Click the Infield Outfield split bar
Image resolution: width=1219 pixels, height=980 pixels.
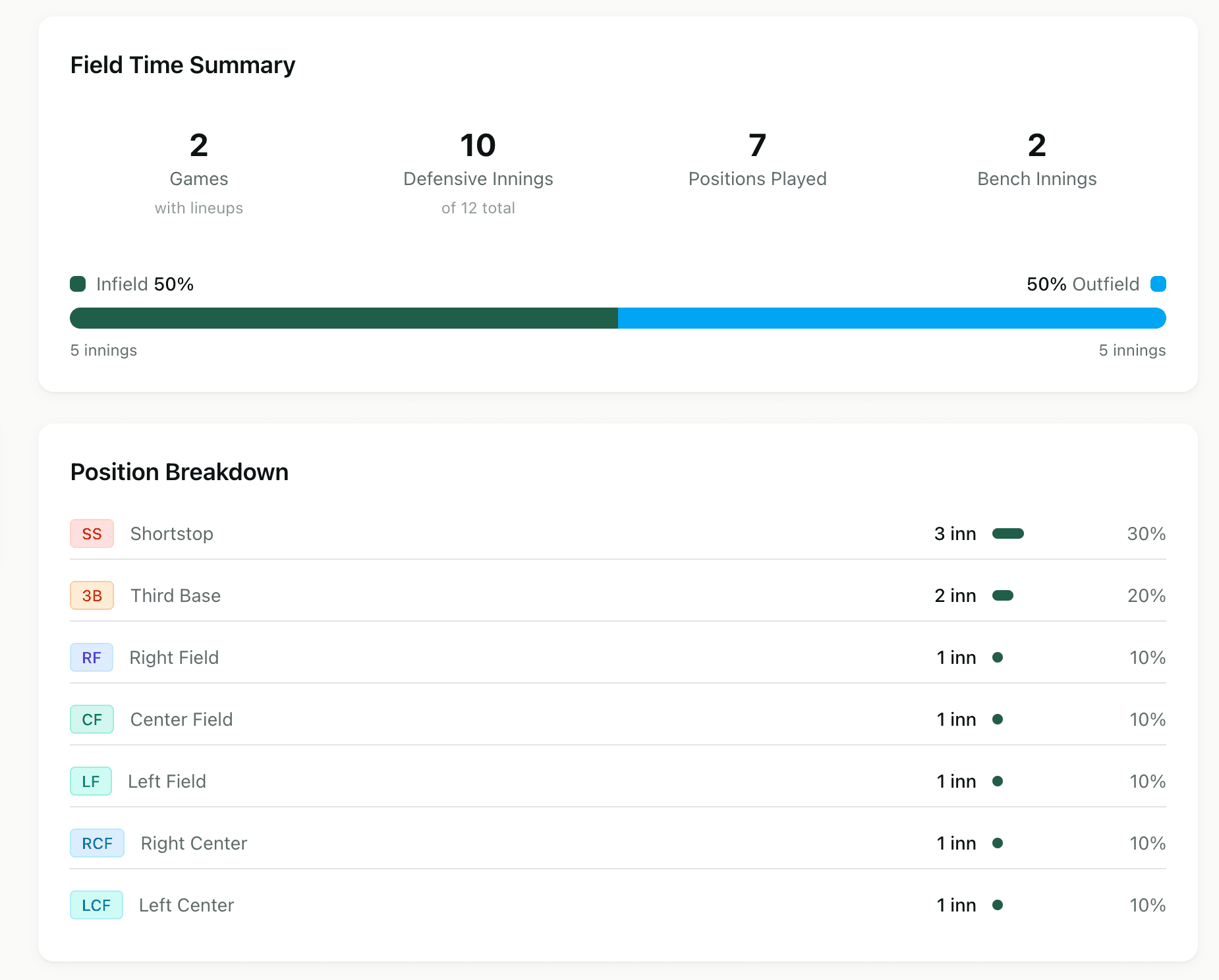point(618,317)
